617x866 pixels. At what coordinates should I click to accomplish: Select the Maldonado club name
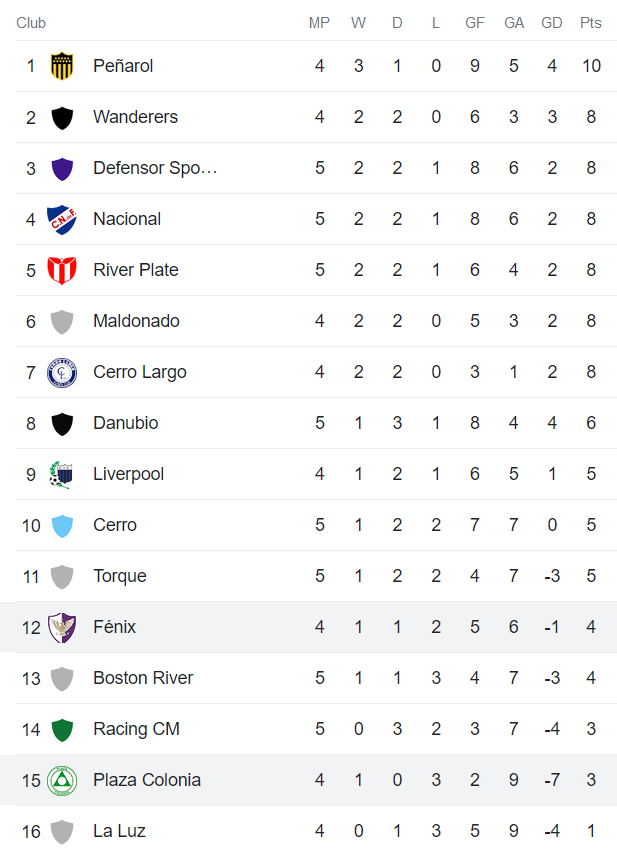pyautogui.click(x=136, y=321)
